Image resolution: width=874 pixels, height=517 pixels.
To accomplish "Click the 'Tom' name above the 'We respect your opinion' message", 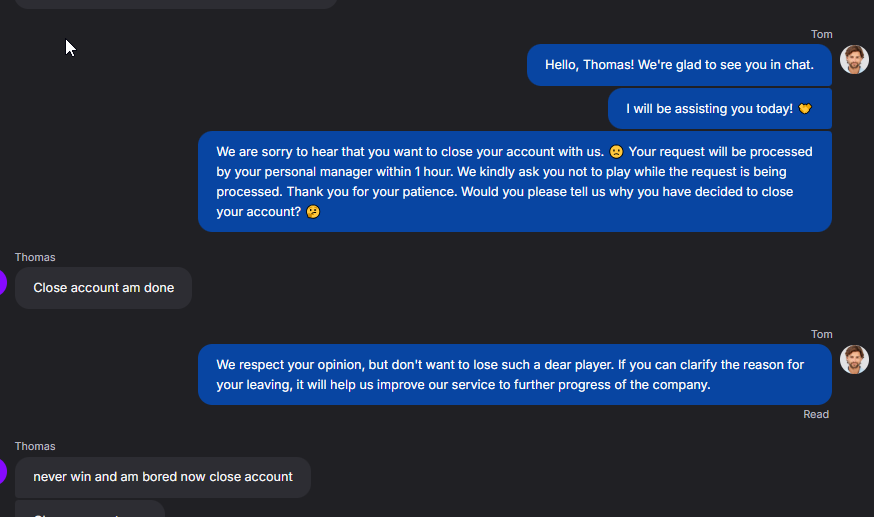I will tap(822, 334).
